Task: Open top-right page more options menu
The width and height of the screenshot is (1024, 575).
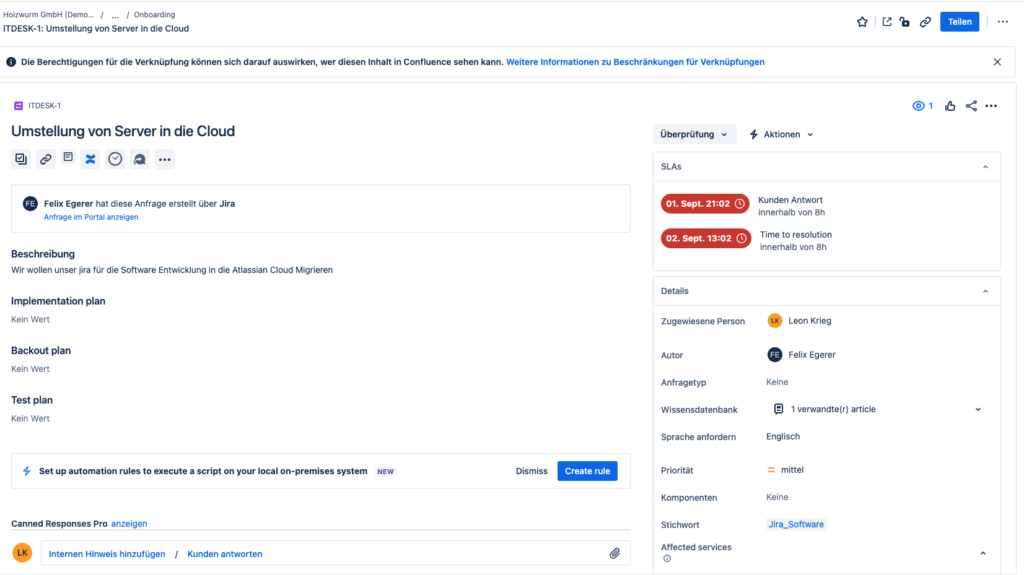Action: [1002, 22]
